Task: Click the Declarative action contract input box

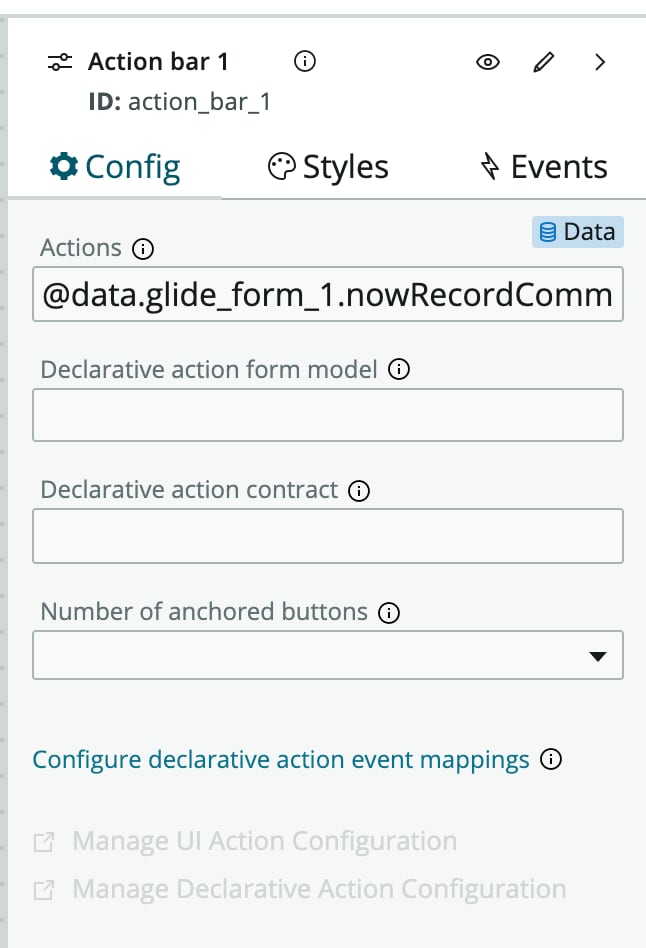Action: (328, 536)
